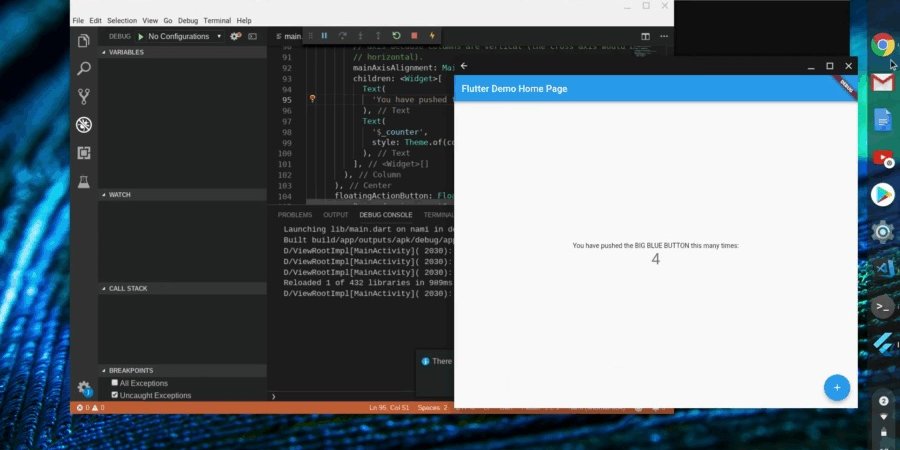Switch to the Problems panel tab
The width and height of the screenshot is (900, 450).
(295, 215)
